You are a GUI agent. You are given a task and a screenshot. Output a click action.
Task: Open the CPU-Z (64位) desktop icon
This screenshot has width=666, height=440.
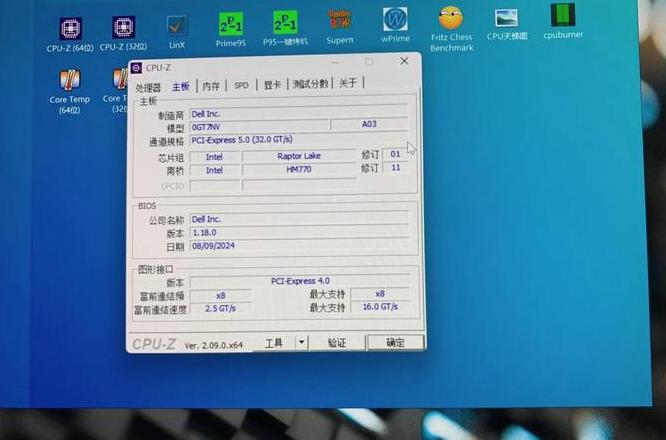tap(70, 34)
